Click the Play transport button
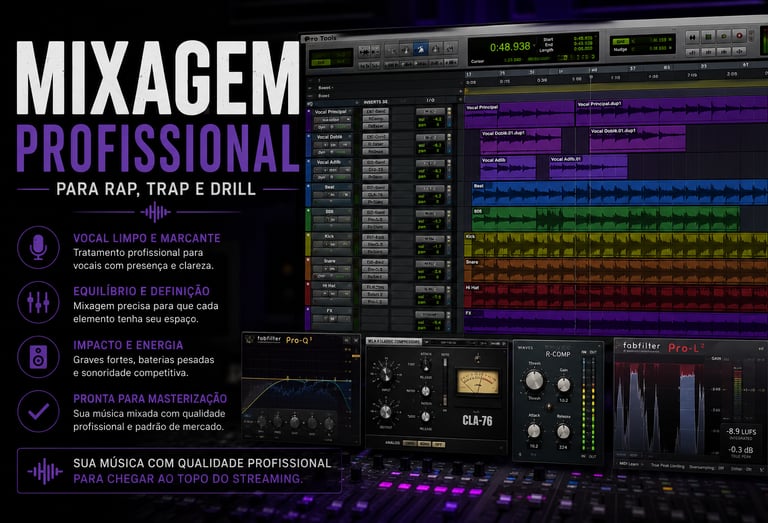This screenshot has width=768, height=523. tap(723, 36)
